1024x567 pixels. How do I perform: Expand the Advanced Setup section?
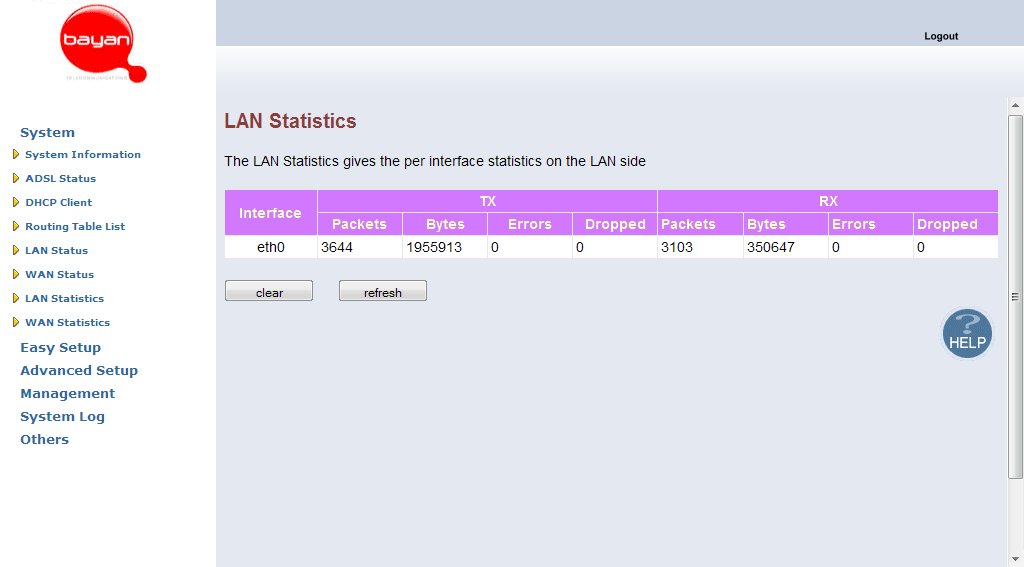79,370
